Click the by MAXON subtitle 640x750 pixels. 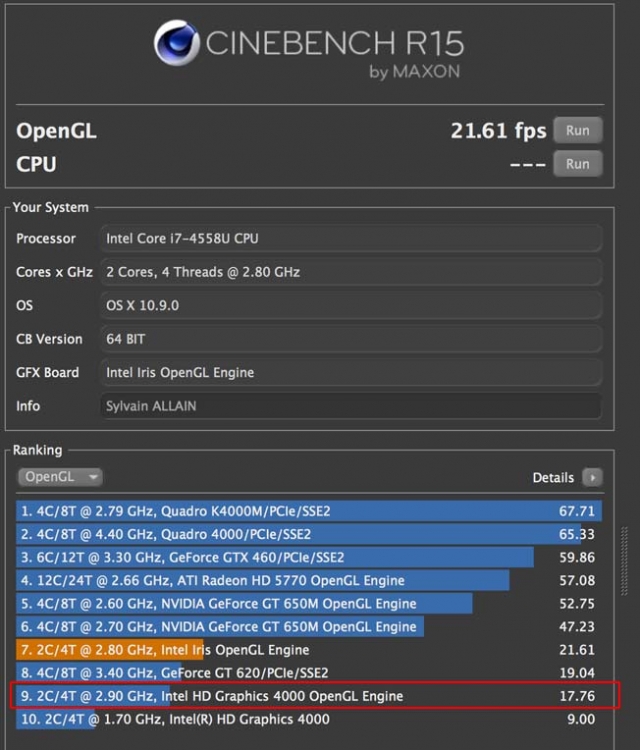[x=414, y=72]
